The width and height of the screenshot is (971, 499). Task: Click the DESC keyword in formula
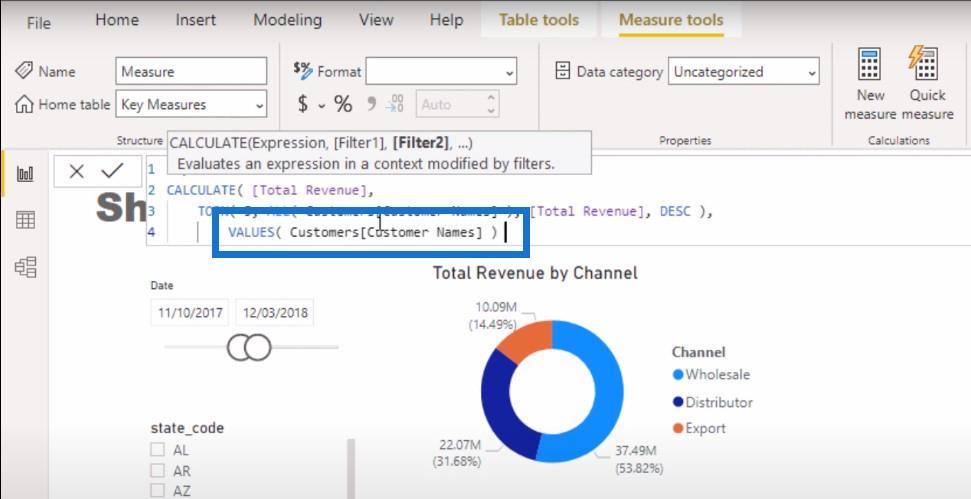675,211
